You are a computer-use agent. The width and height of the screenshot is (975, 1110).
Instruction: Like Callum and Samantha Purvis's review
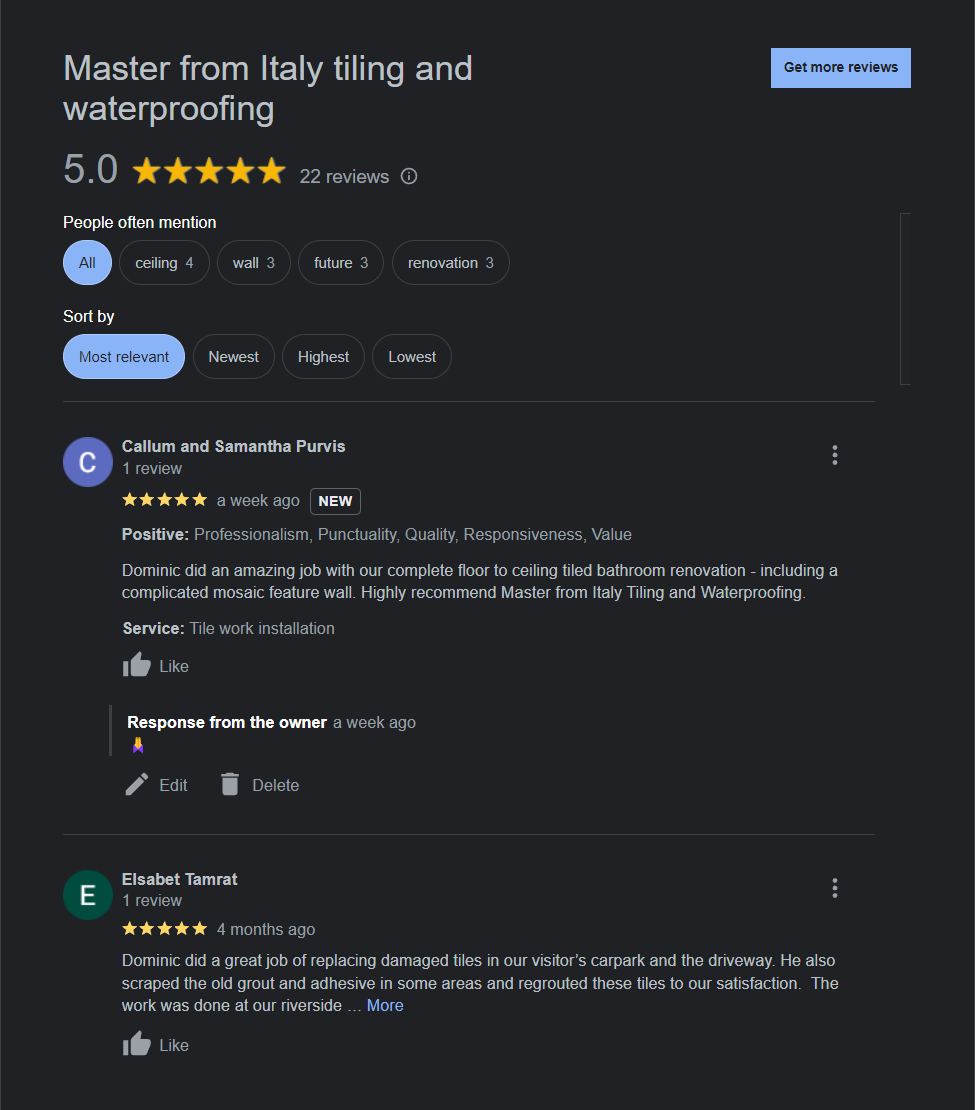tap(137, 665)
